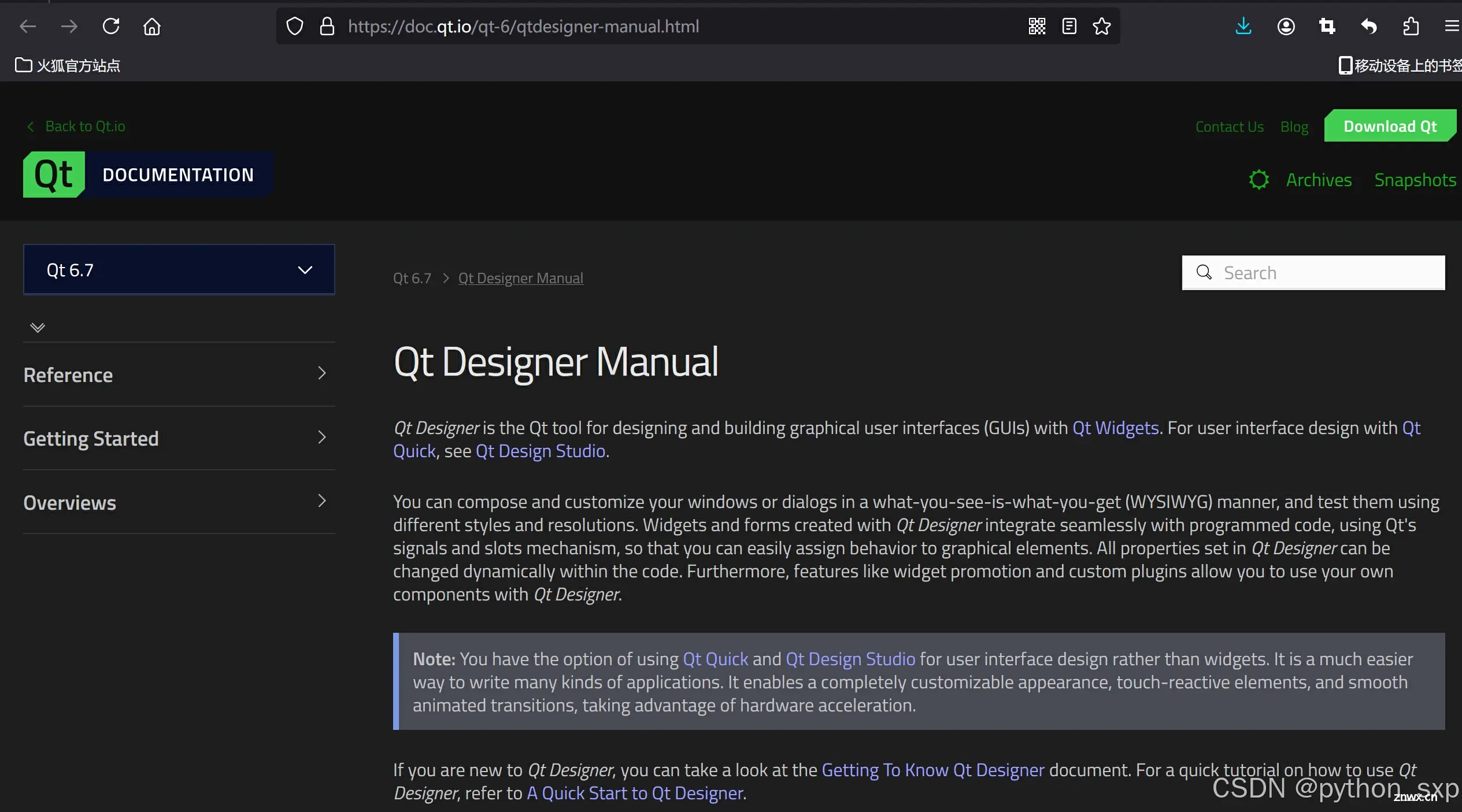Open tracking protection shield info
The image size is (1462, 812).
[x=295, y=26]
